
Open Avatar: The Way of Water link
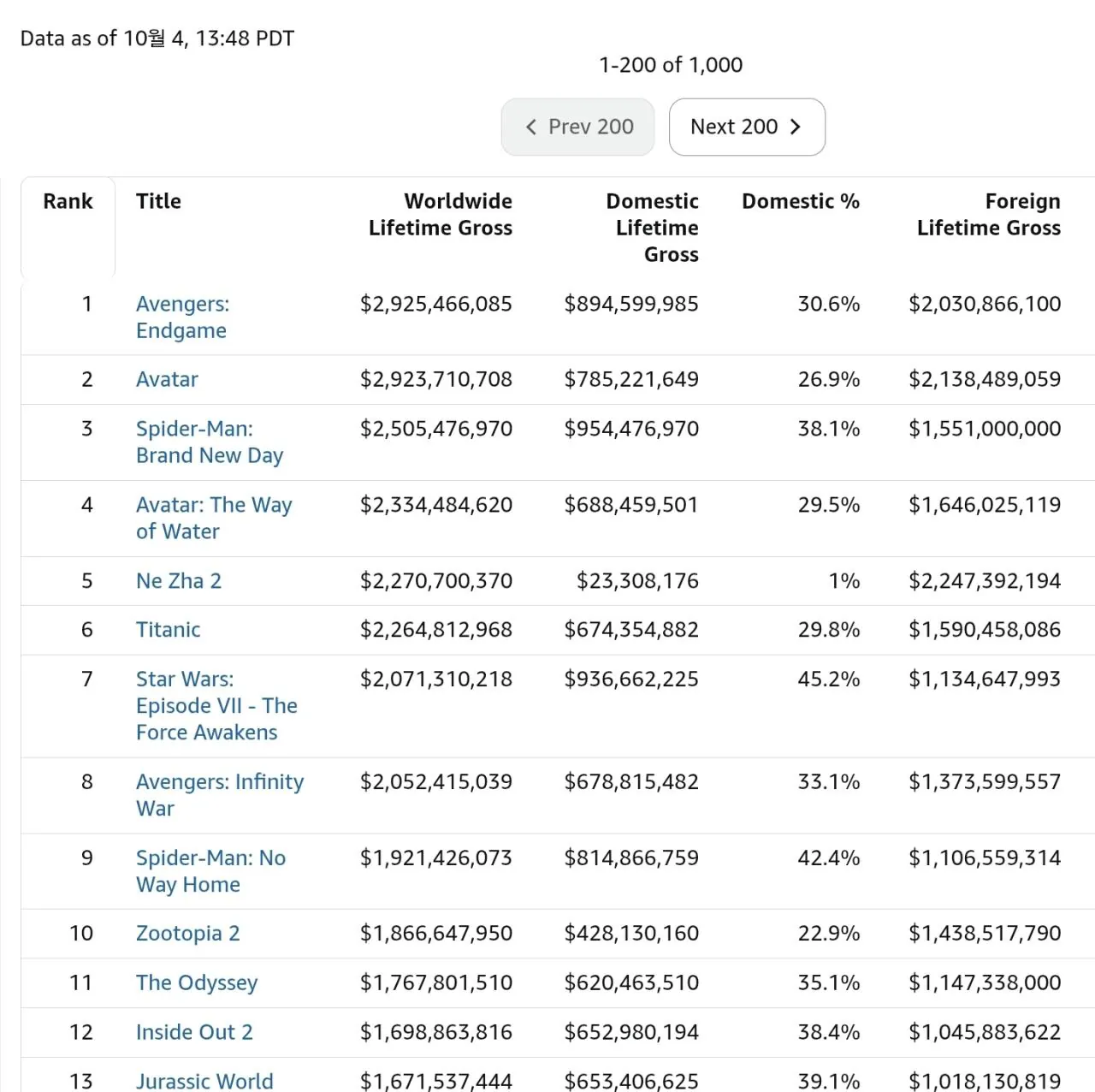coord(214,519)
